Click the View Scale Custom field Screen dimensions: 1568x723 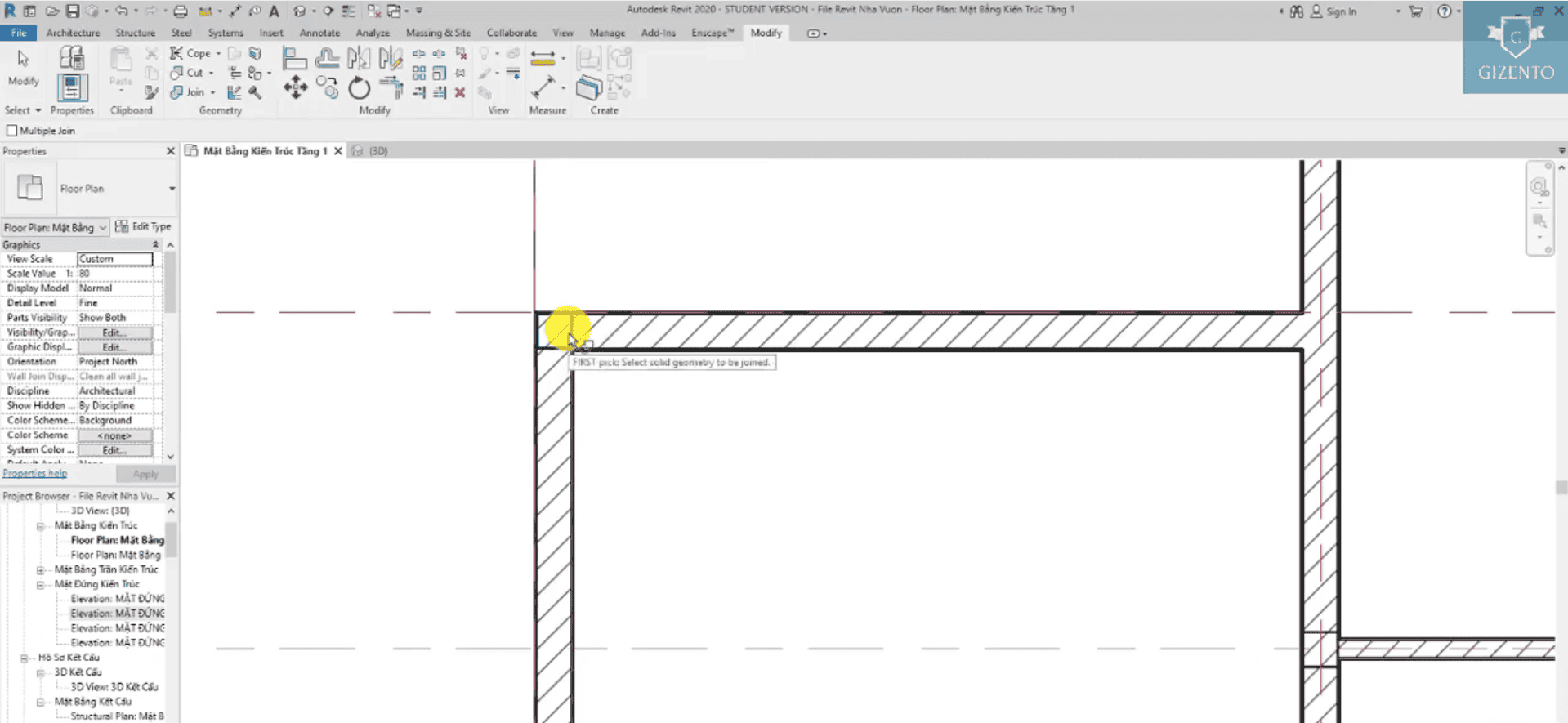114,259
